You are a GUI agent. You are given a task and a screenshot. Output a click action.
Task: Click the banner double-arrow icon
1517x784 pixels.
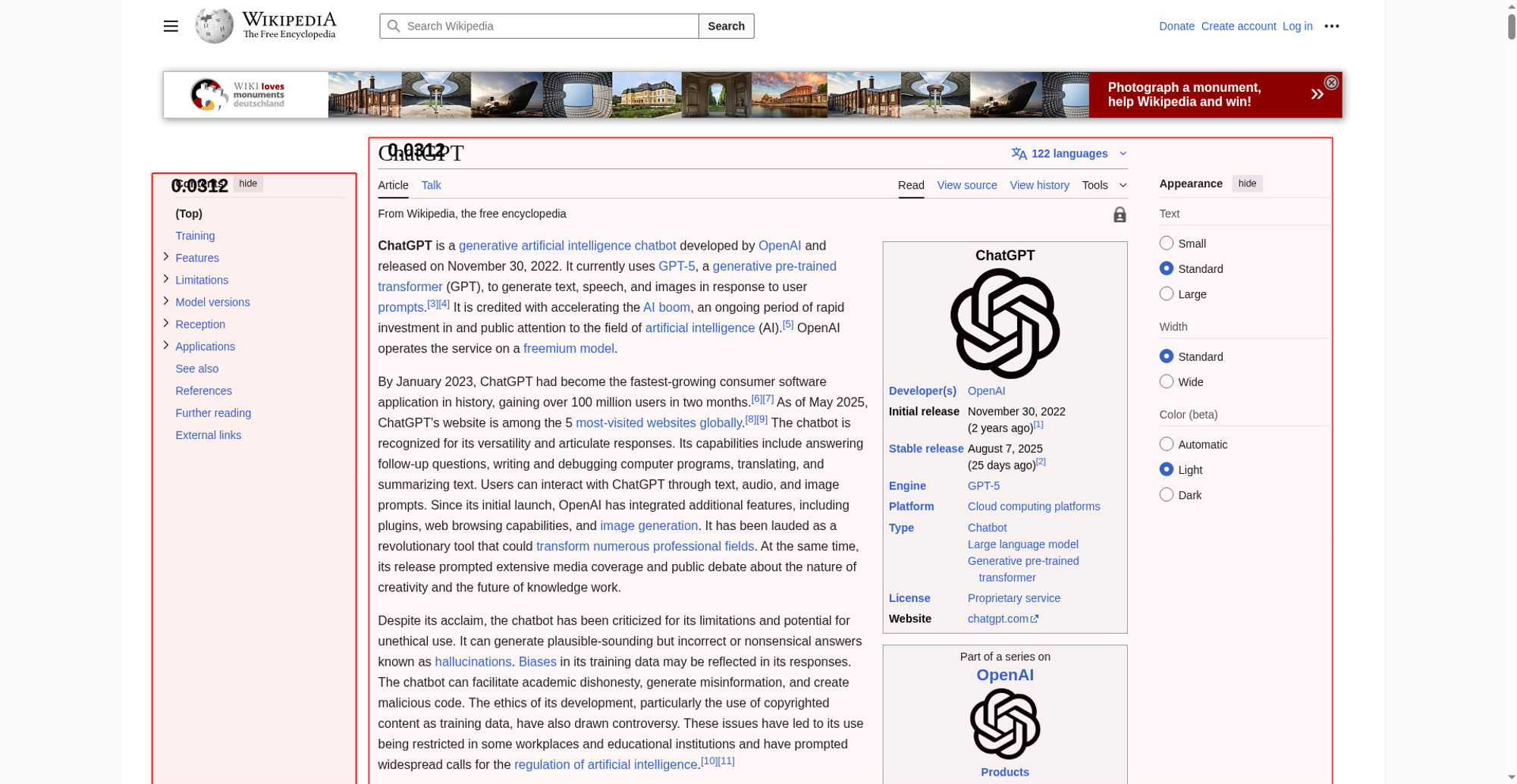click(1317, 94)
